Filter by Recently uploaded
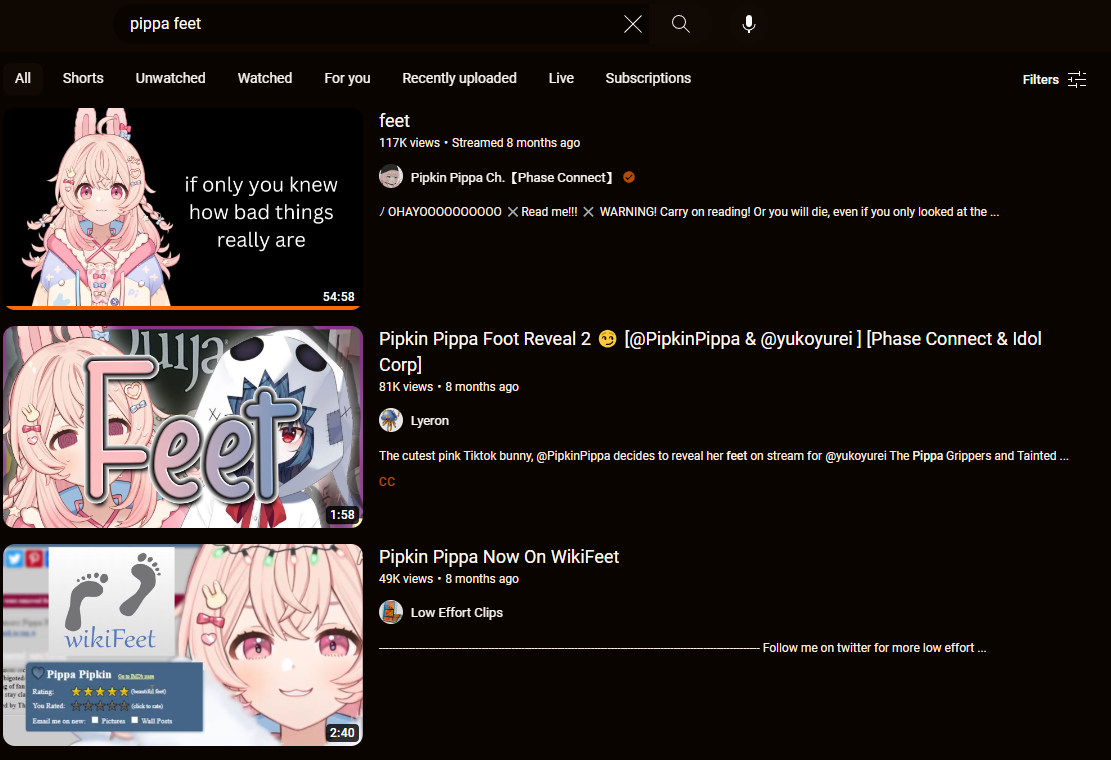 [x=459, y=79]
